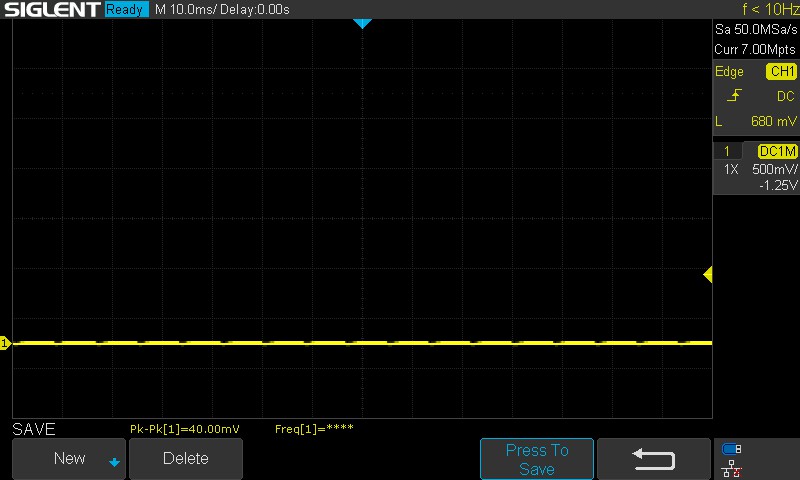Screen dimensions: 800x480
Task: Click the channel 1 number tab
Action: [727, 151]
